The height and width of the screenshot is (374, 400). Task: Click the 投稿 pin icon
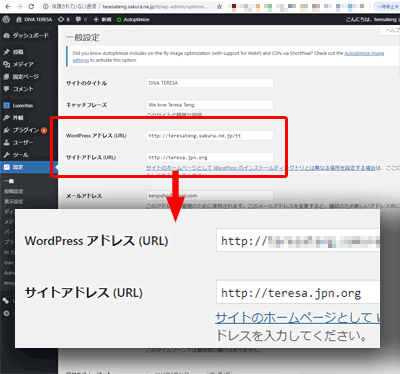[6, 52]
